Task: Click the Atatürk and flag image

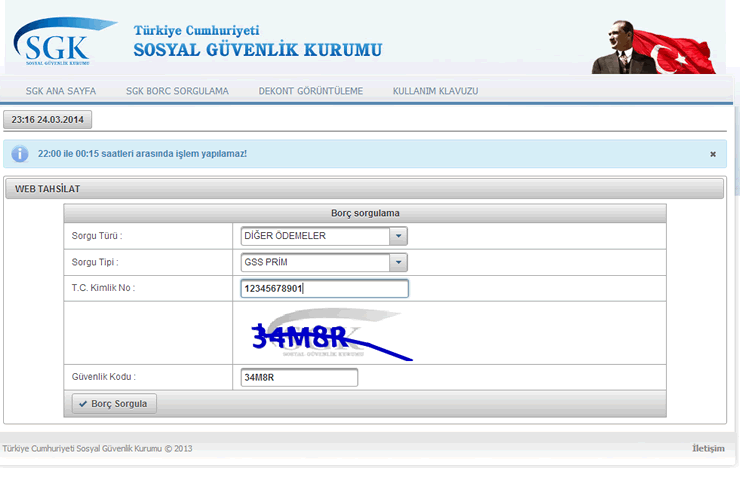Action: click(657, 46)
